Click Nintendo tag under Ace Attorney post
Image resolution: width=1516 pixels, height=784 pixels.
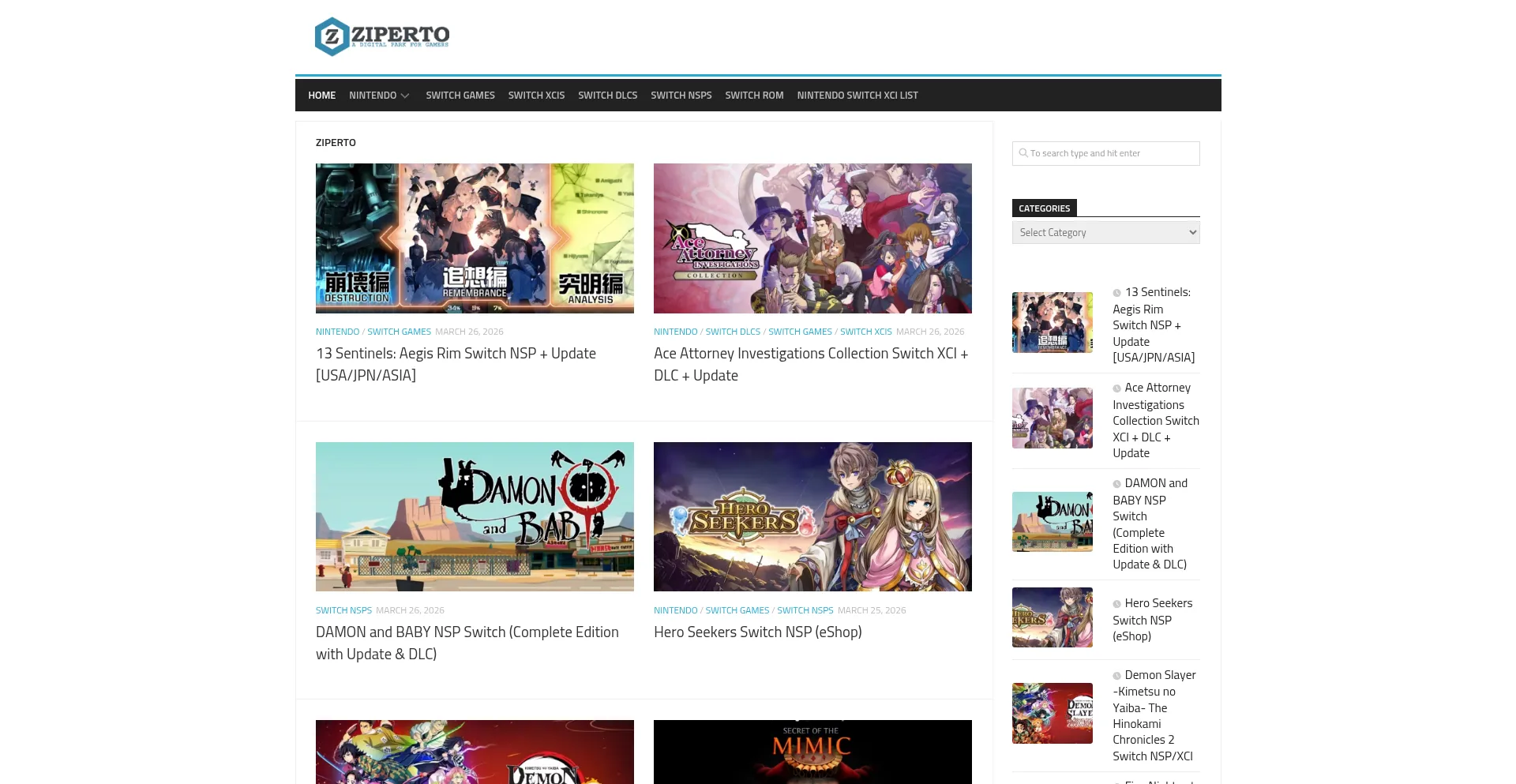tap(675, 332)
